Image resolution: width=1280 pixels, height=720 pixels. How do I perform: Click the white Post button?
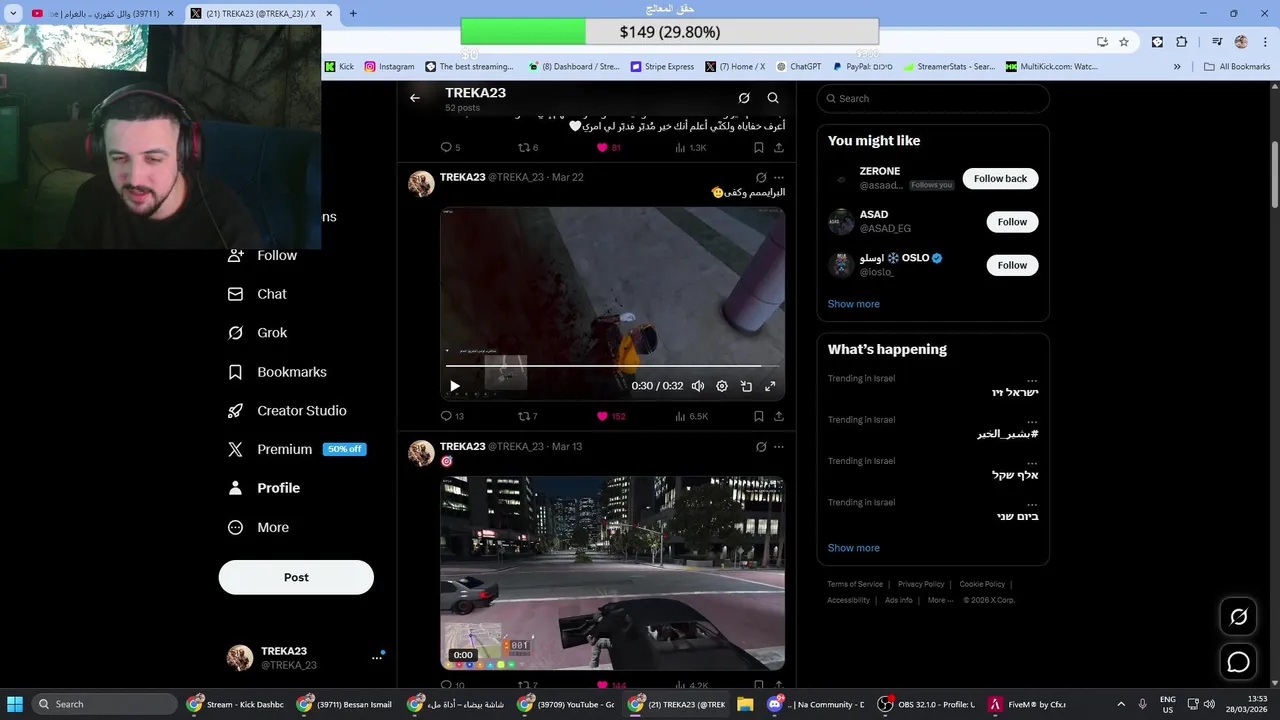(x=296, y=577)
